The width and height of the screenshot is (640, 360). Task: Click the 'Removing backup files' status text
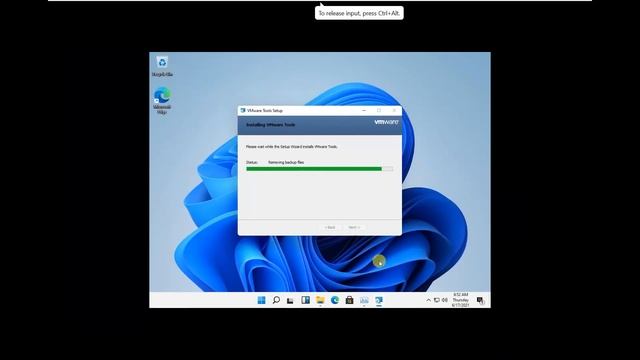tap(286, 162)
